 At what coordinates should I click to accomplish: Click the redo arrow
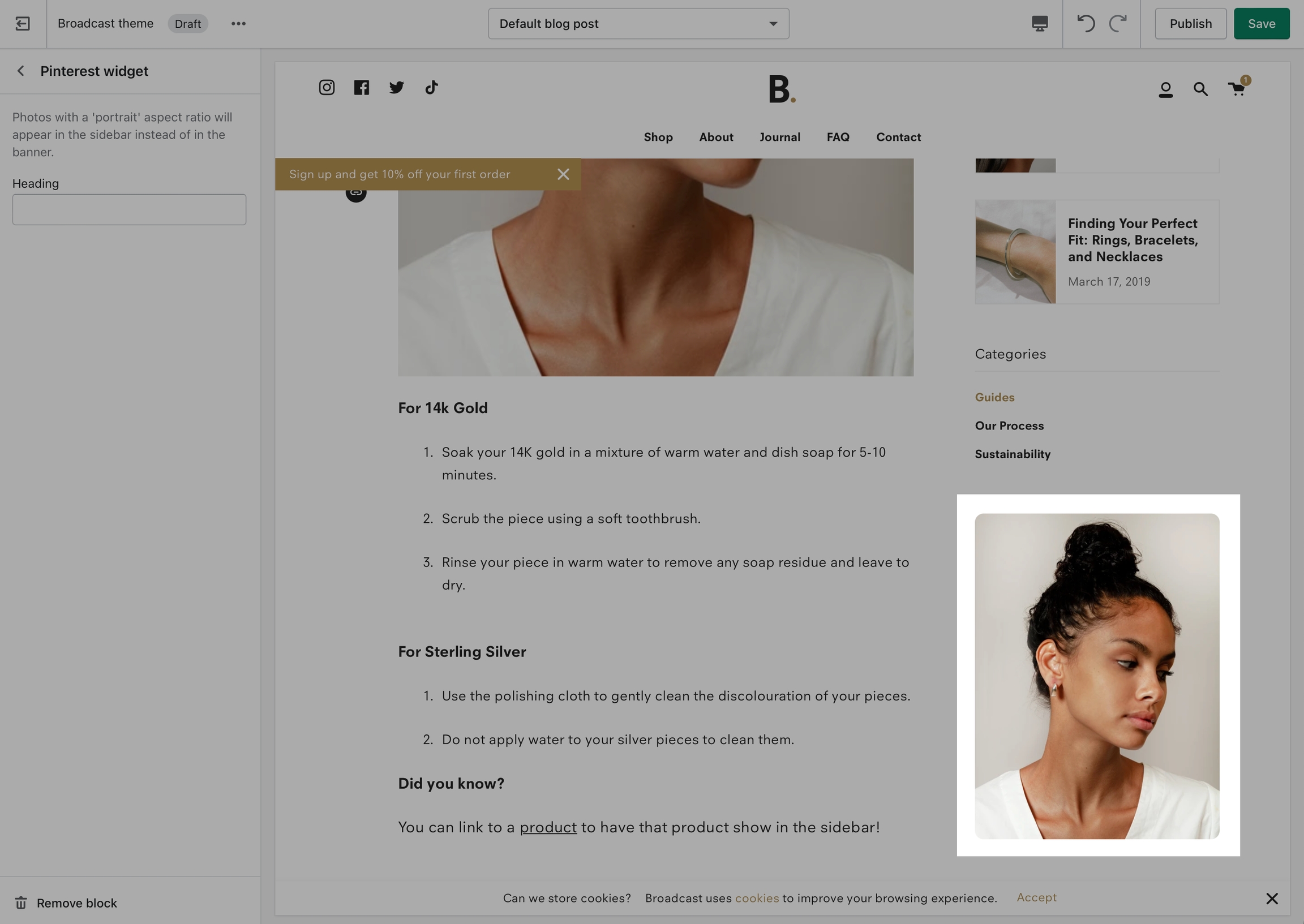(1118, 23)
